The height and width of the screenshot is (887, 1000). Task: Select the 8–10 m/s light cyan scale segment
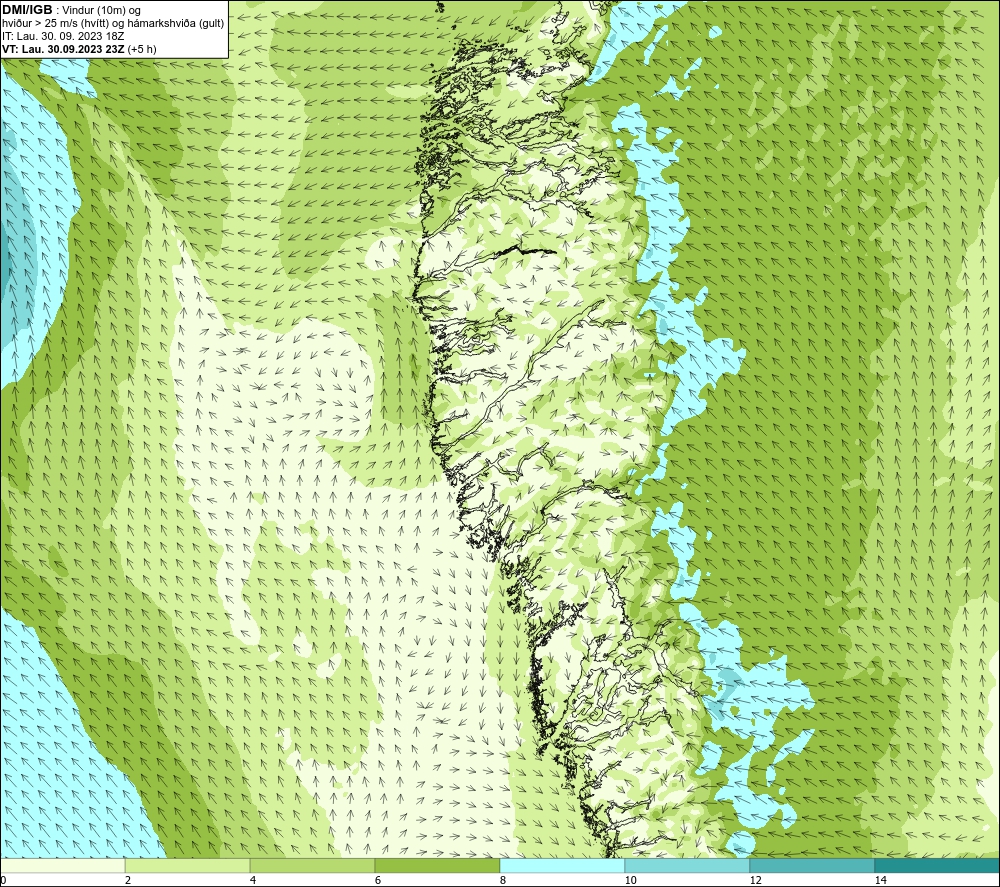[x=562, y=866]
